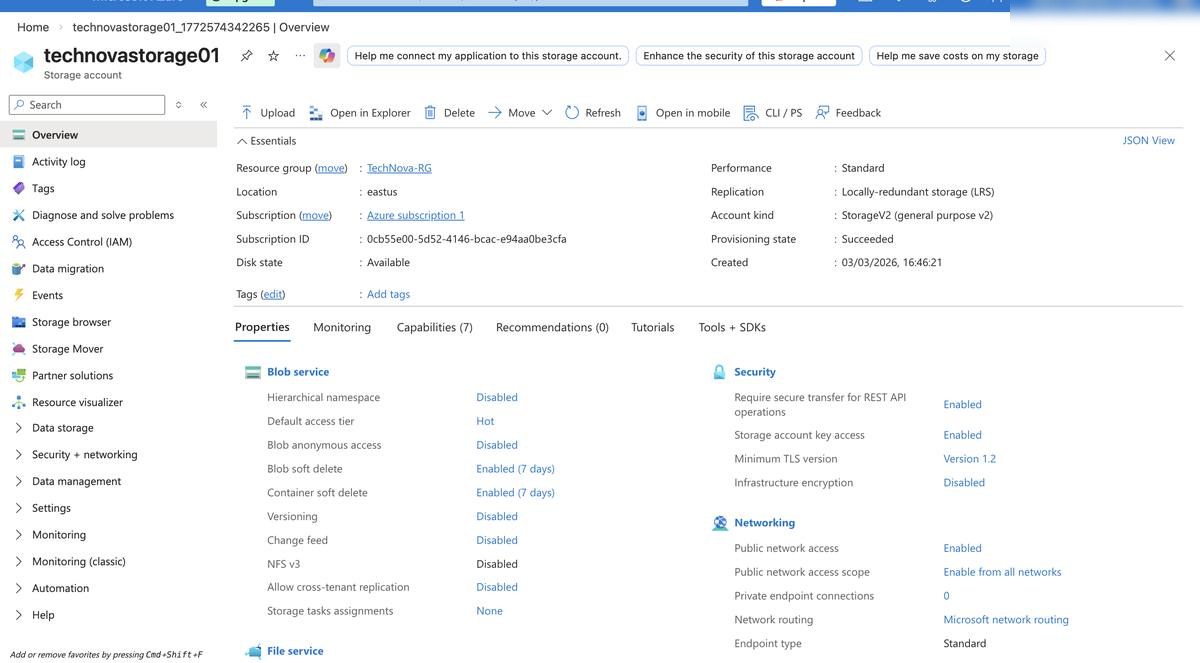The height and width of the screenshot is (663, 1200).
Task: Open the Move dropdown menu
Action: pyautogui.click(x=520, y=113)
